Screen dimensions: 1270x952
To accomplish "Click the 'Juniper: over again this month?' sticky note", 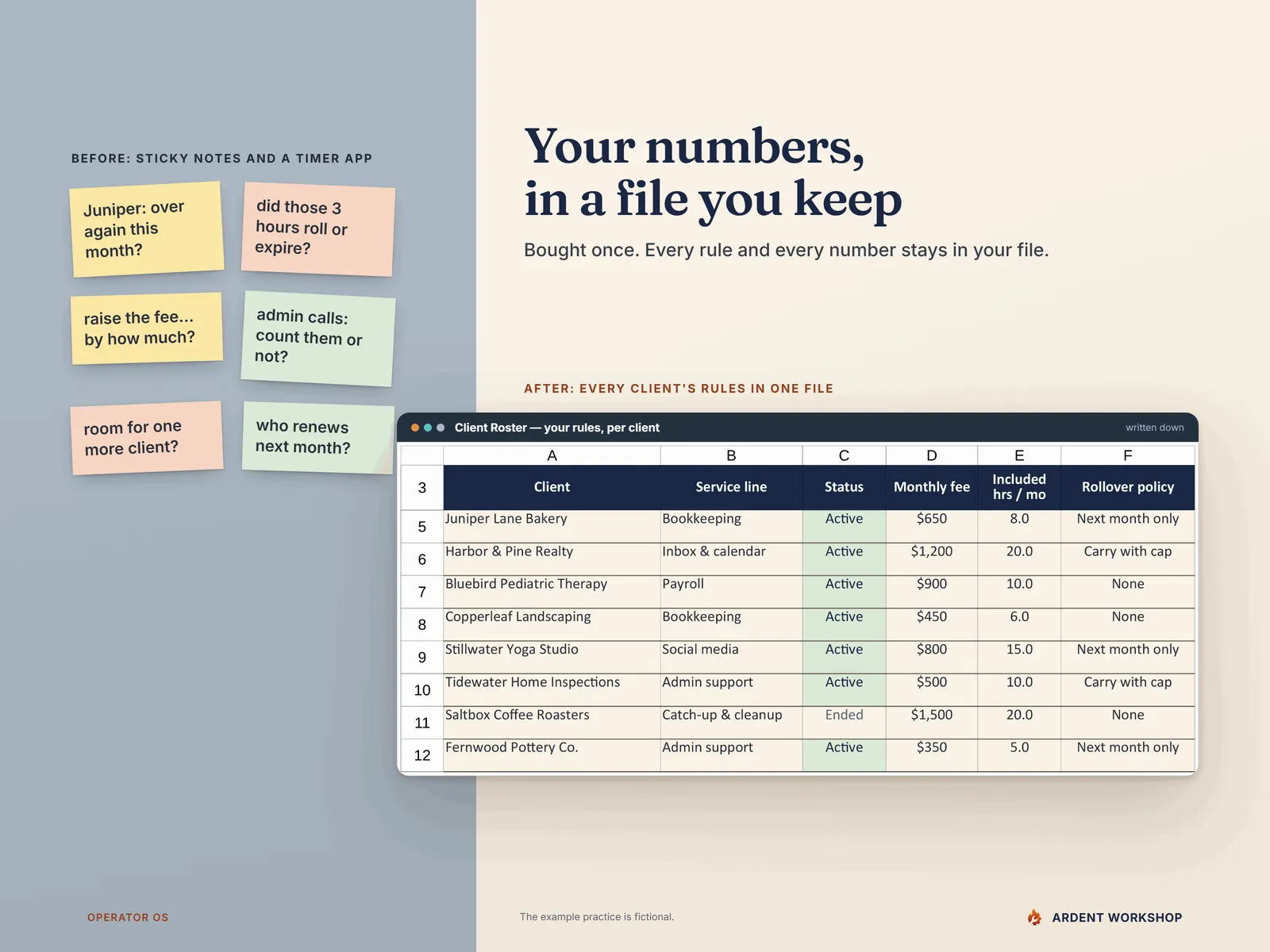I will (147, 229).
